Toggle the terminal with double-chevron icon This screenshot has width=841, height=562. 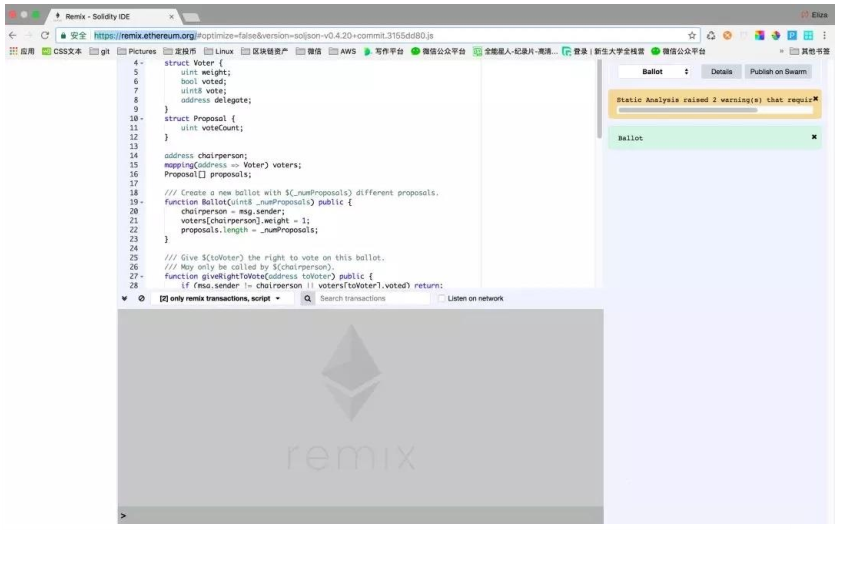pos(124,299)
